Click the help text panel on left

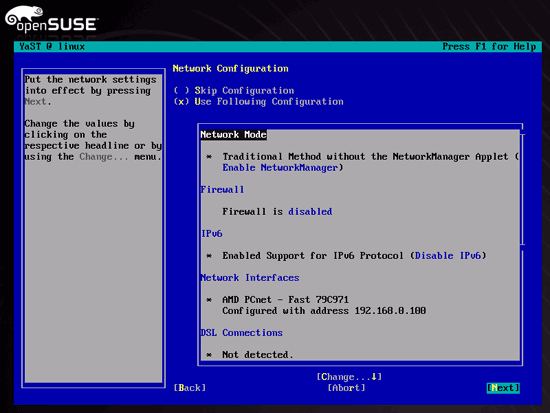[93, 228]
